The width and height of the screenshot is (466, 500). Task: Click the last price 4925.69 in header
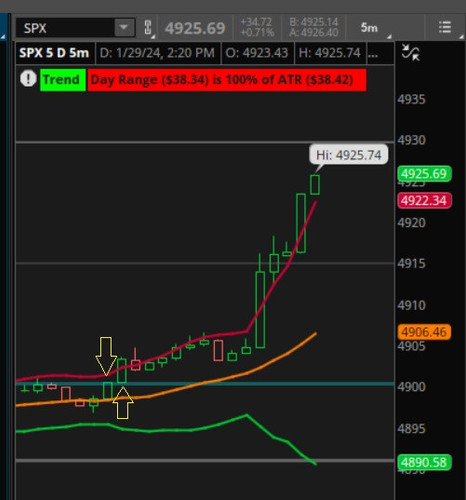(x=195, y=28)
